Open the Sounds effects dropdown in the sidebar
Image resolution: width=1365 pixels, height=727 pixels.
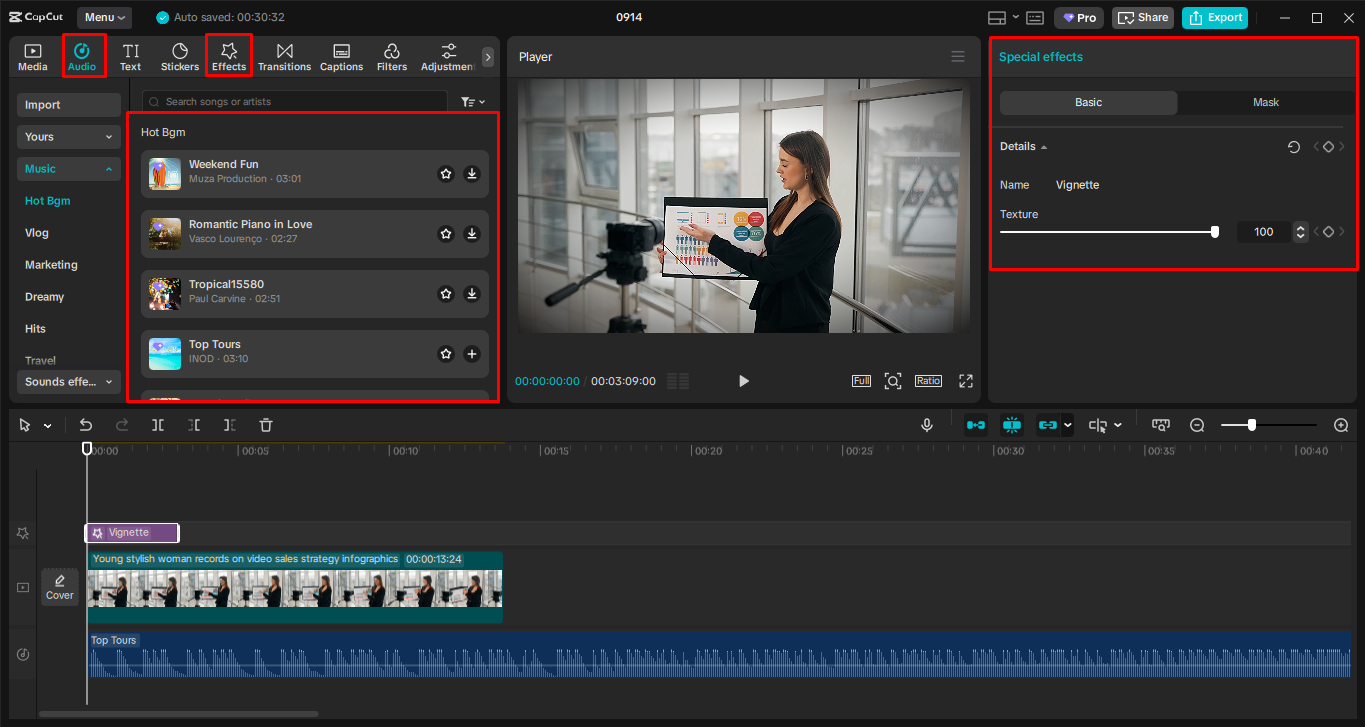[x=67, y=381]
